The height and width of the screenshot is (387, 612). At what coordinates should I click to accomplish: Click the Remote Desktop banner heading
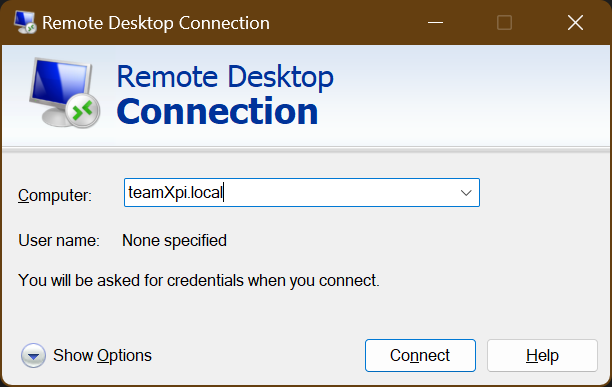[x=225, y=77]
